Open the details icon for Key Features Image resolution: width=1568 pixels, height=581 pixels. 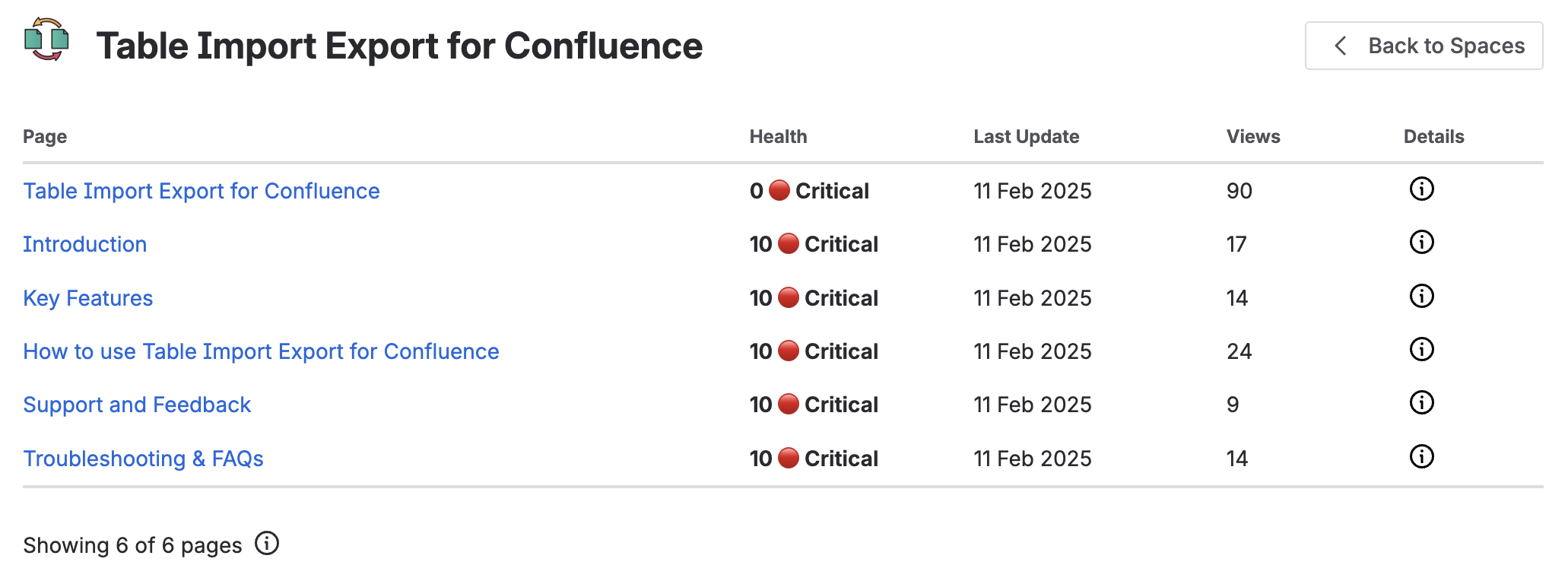tap(1423, 297)
